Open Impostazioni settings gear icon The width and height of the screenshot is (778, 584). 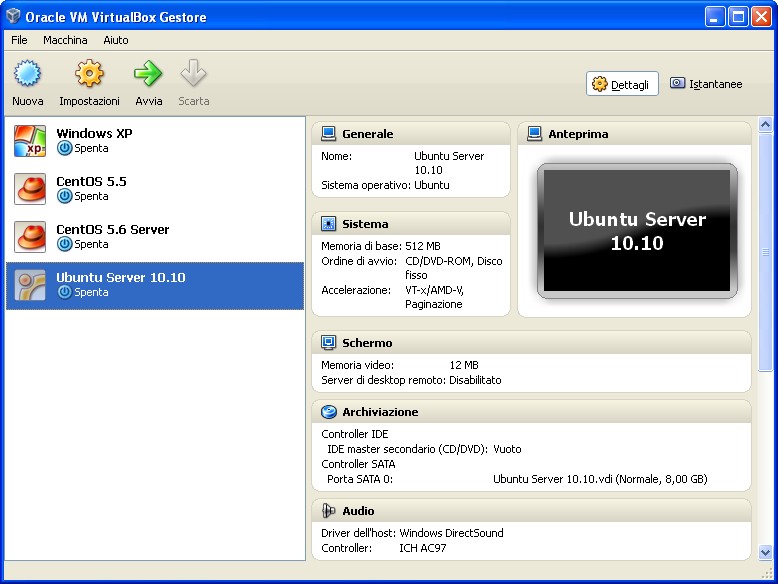(x=89, y=74)
